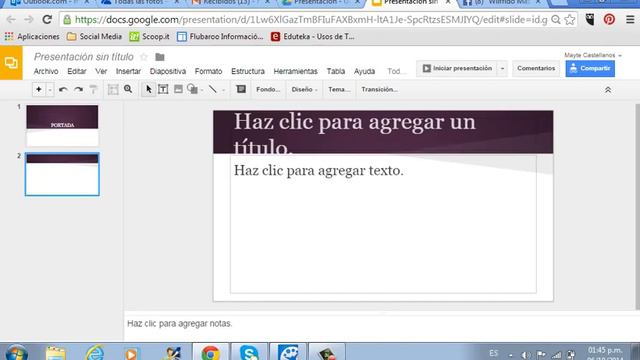The image size is (640, 360).
Task: Click the shape tool icon
Action: tap(192, 89)
